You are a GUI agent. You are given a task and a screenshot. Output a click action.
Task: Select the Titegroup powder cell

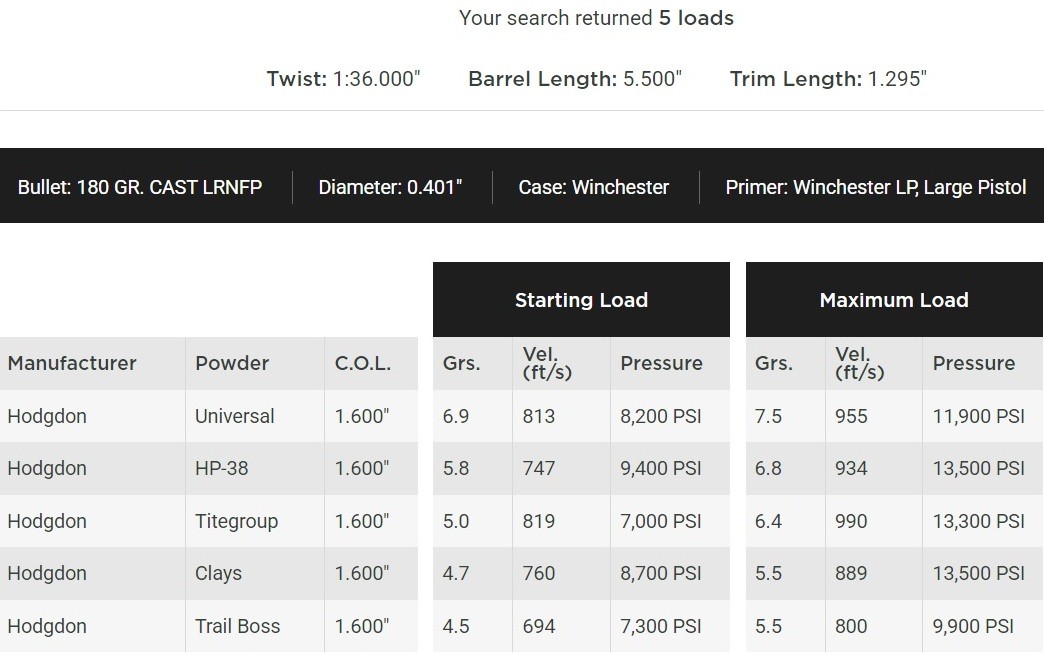236,521
